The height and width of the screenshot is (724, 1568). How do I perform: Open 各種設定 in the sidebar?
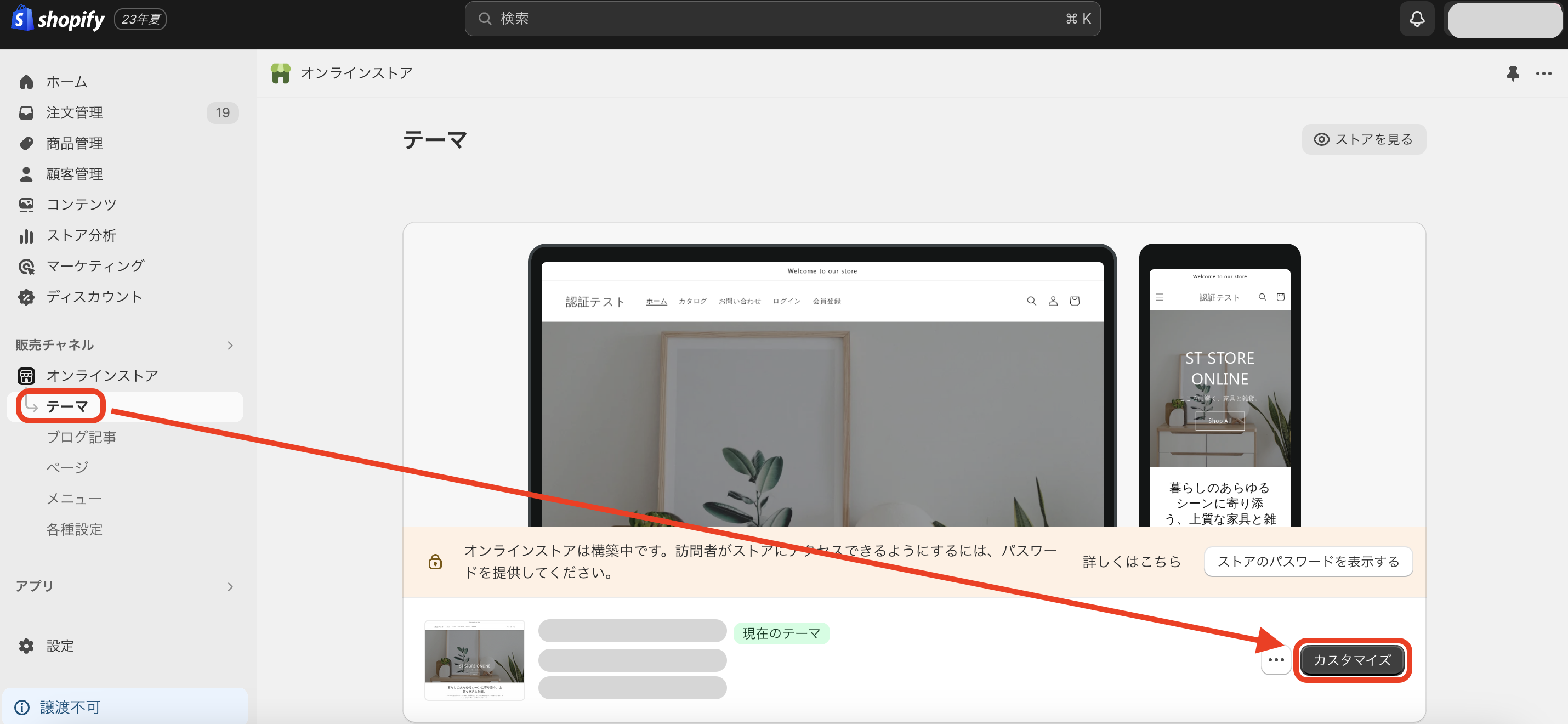[x=74, y=529]
